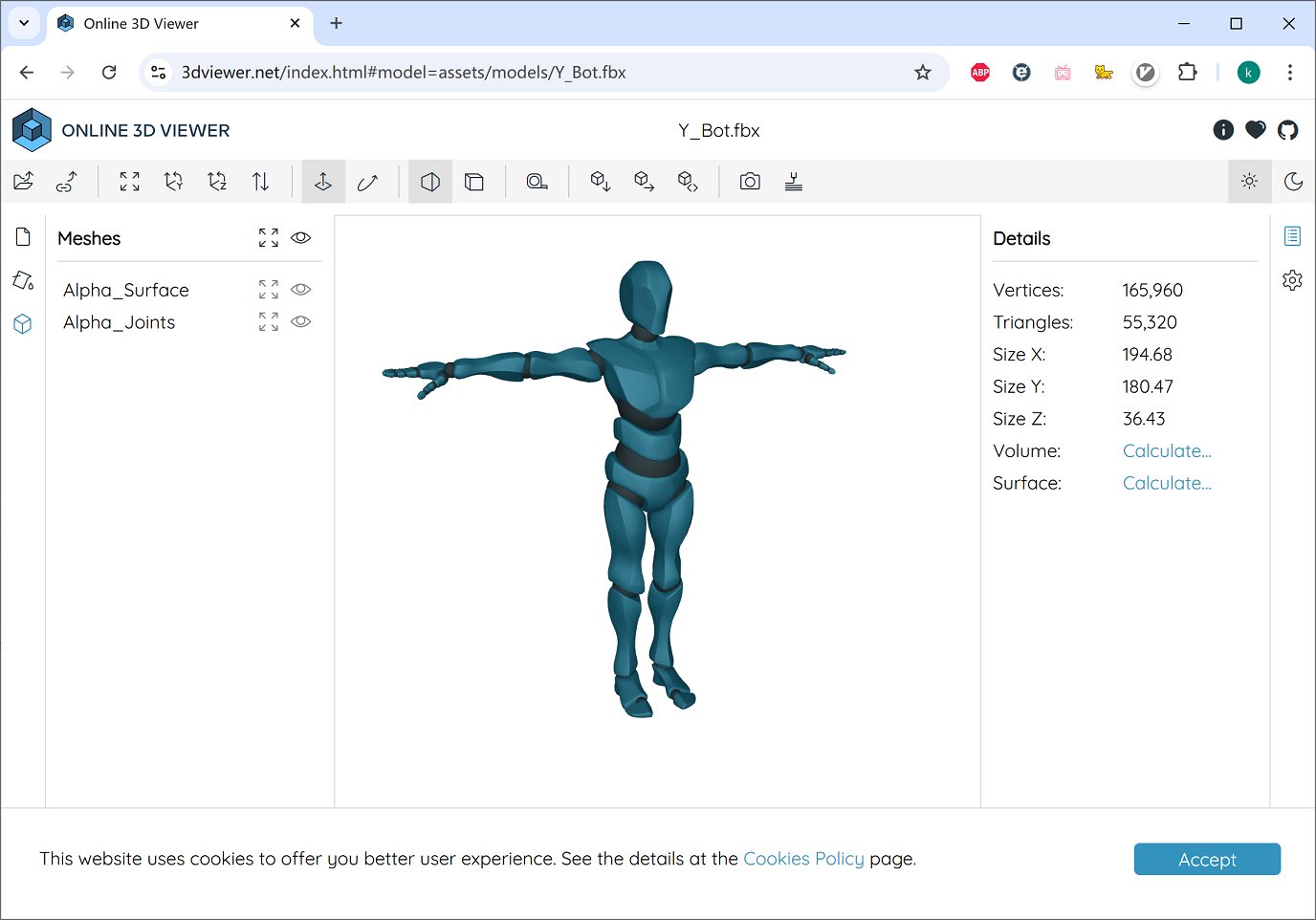Click the Triangles value 55,320
The image size is (1316, 920).
1150,322
